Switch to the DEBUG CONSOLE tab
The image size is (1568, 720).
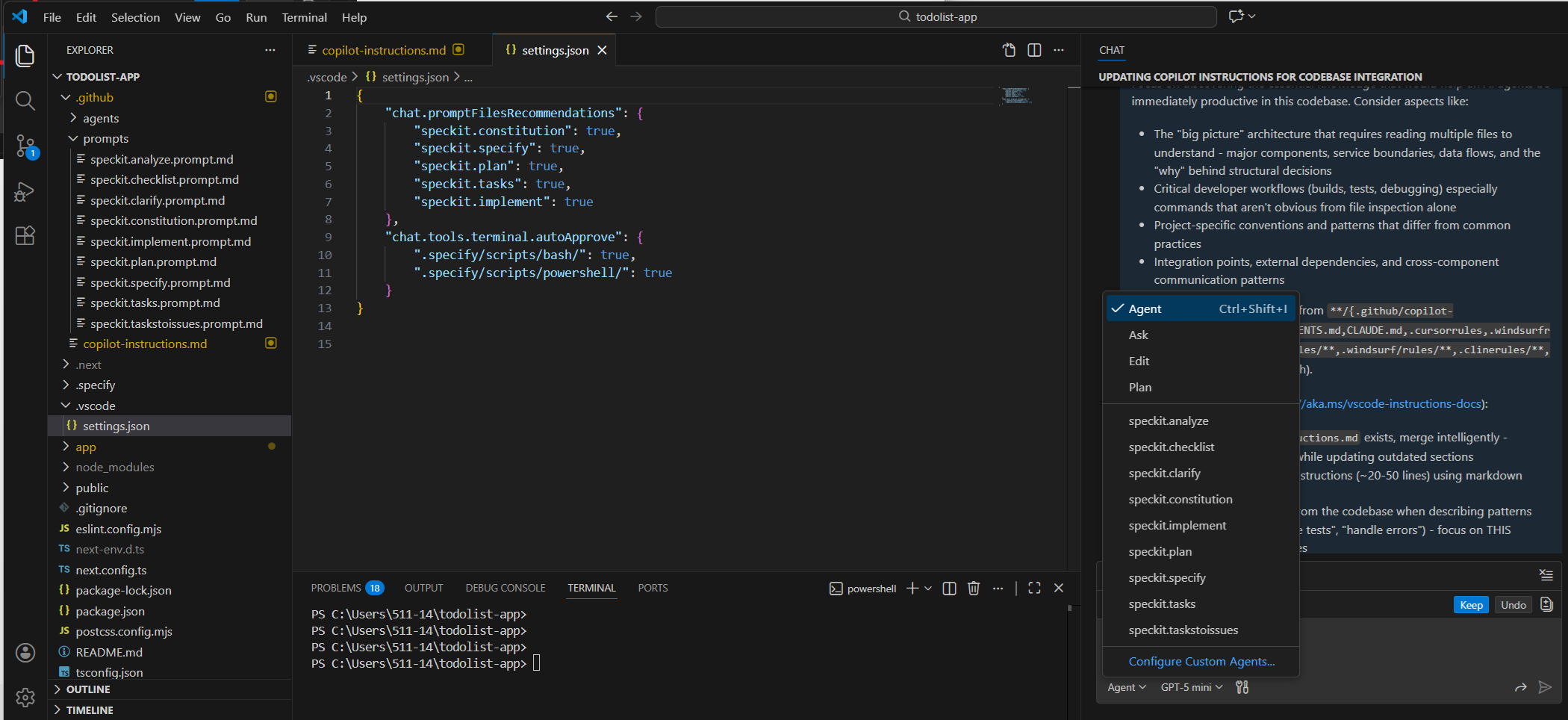[505, 588]
